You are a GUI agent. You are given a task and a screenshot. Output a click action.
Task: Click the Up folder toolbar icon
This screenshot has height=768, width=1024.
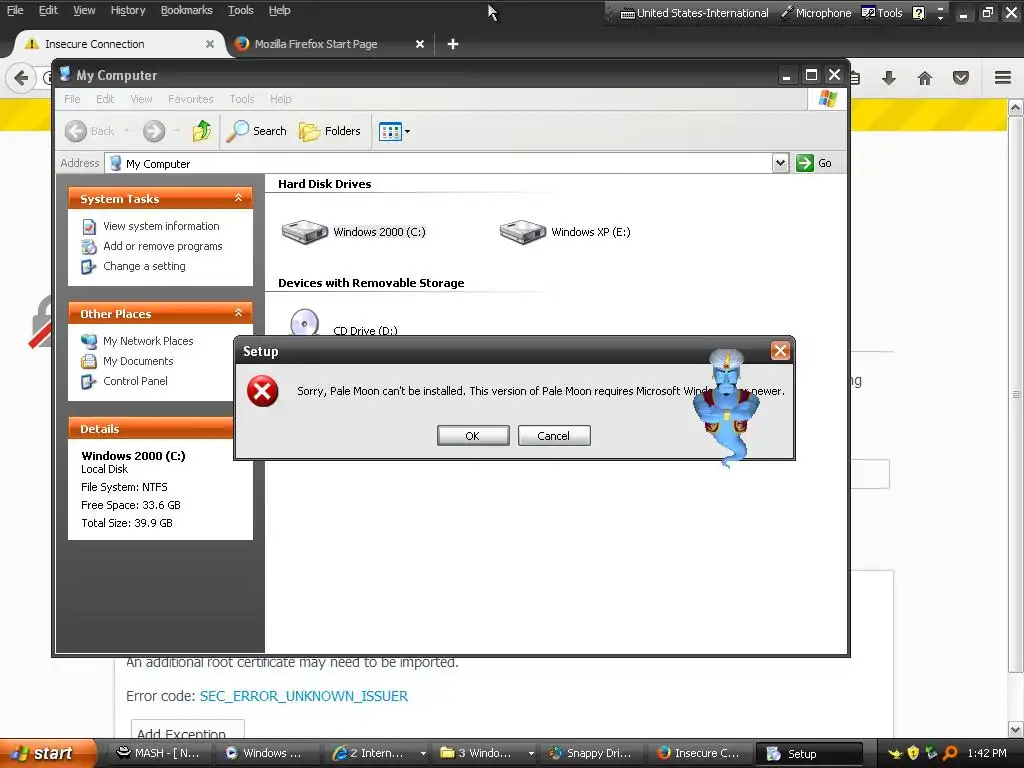202,131
